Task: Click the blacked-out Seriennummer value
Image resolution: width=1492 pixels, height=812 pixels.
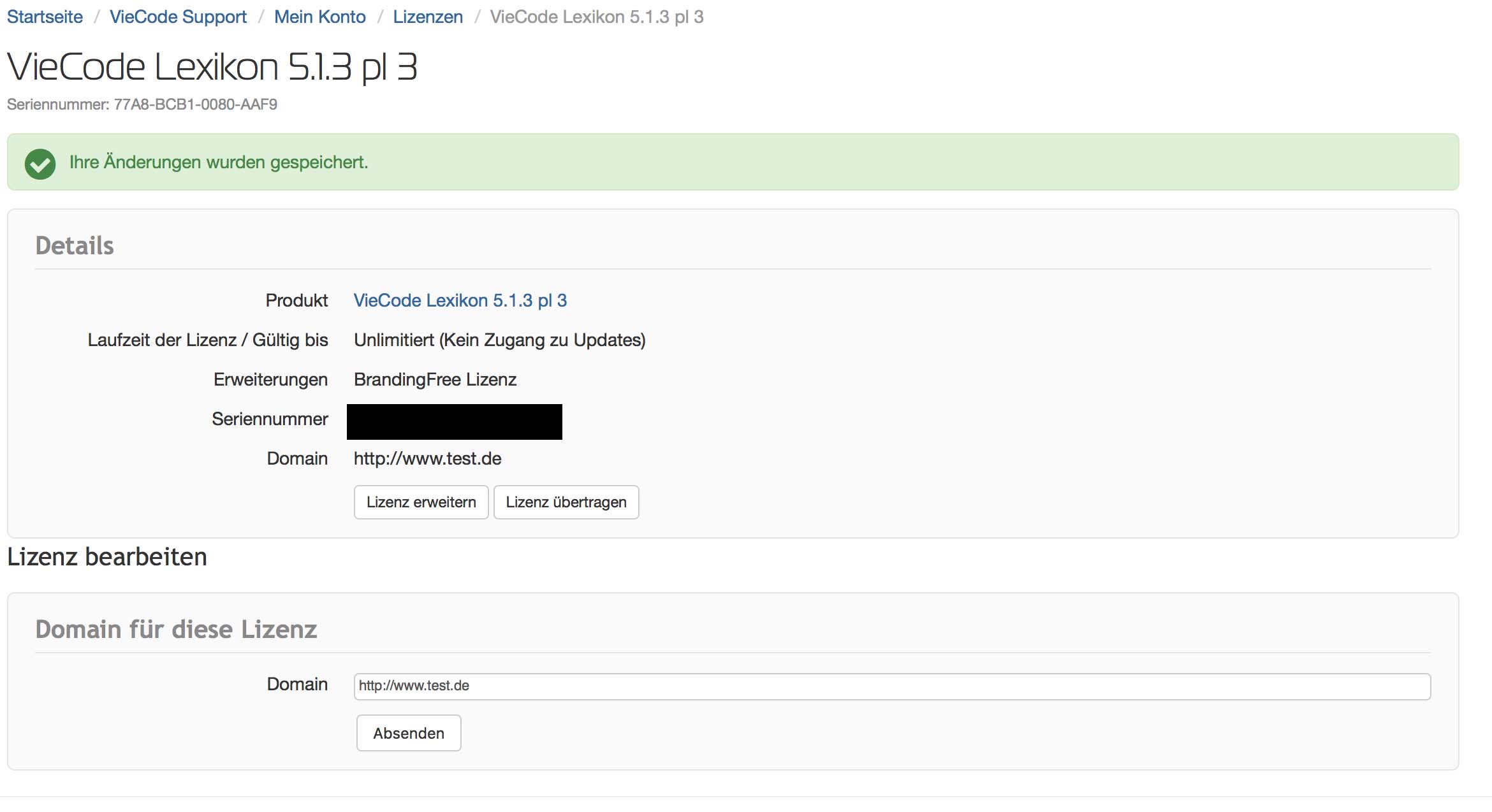Action: 454,421
